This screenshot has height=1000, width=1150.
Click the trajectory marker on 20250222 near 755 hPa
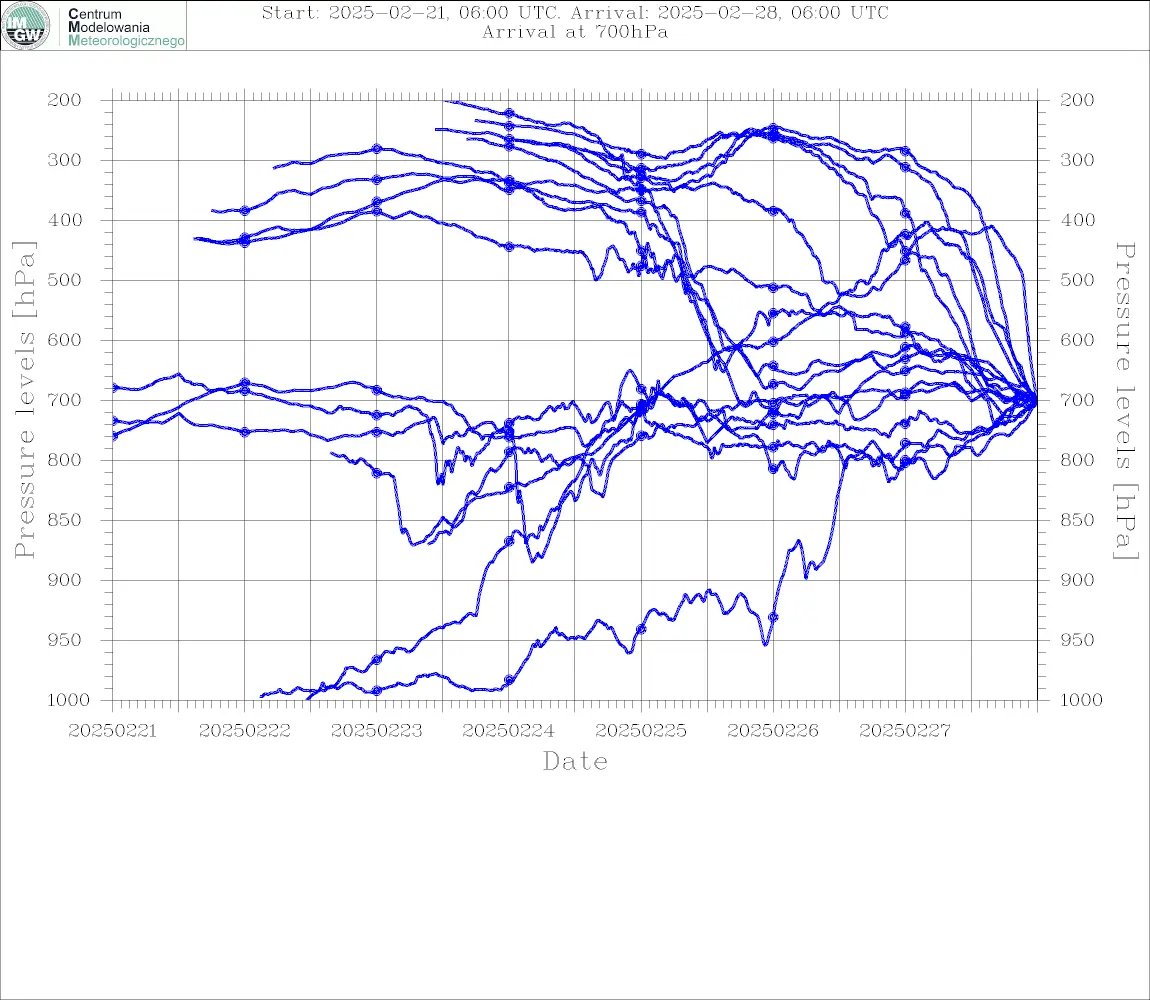tap(245, 432)
